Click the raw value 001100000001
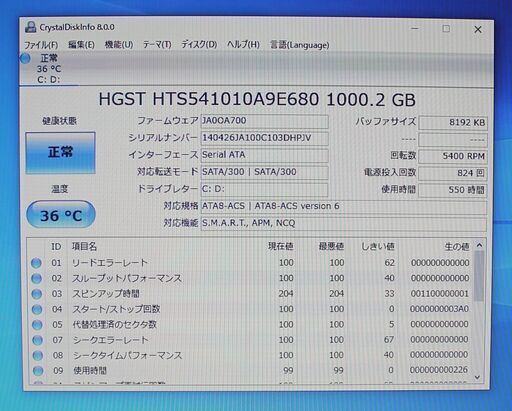This screenshot has height=411, width=512. tap(440, 294)
